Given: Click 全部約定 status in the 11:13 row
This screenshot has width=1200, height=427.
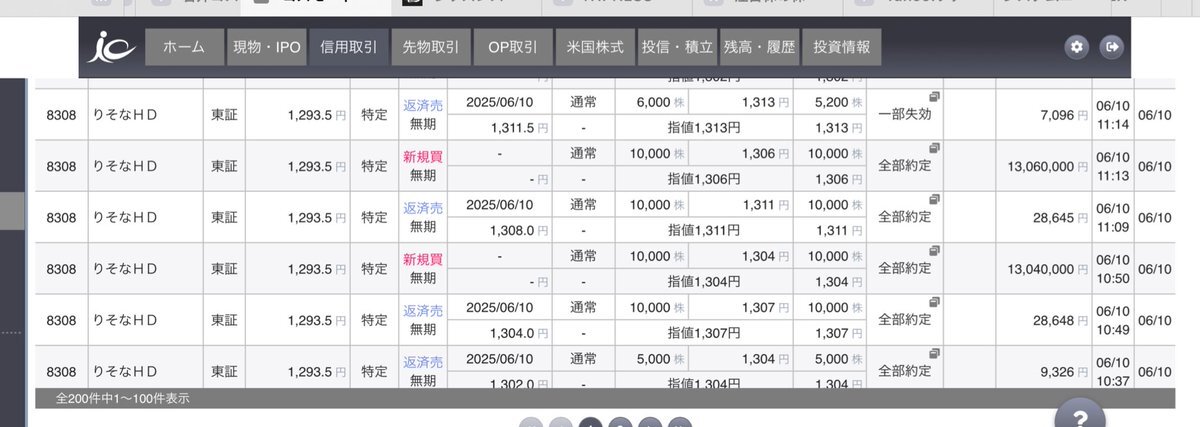Looking at the screenshot, I should [905, 166].
